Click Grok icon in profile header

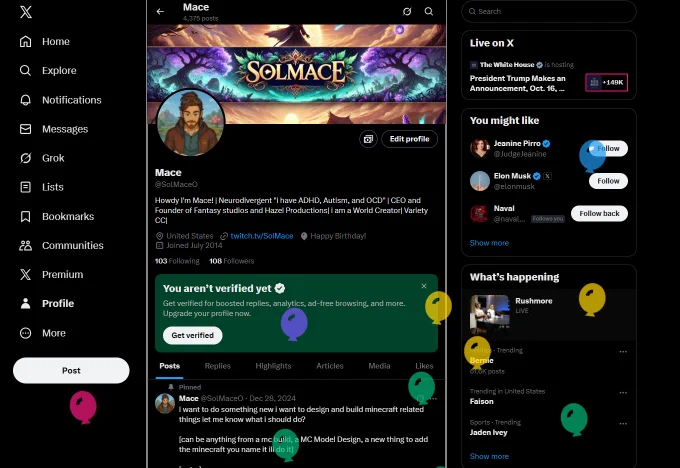[x=407, y=12]
